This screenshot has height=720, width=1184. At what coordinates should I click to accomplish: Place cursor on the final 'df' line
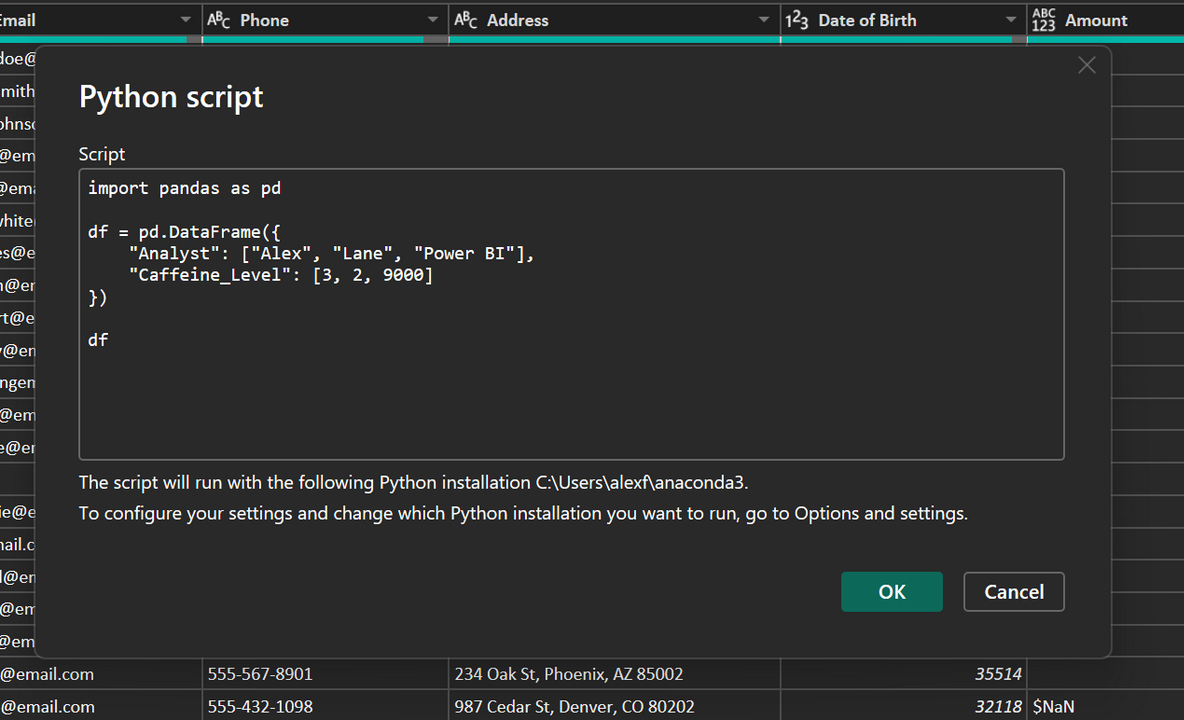pyautogui.click(x=98, y=340)
